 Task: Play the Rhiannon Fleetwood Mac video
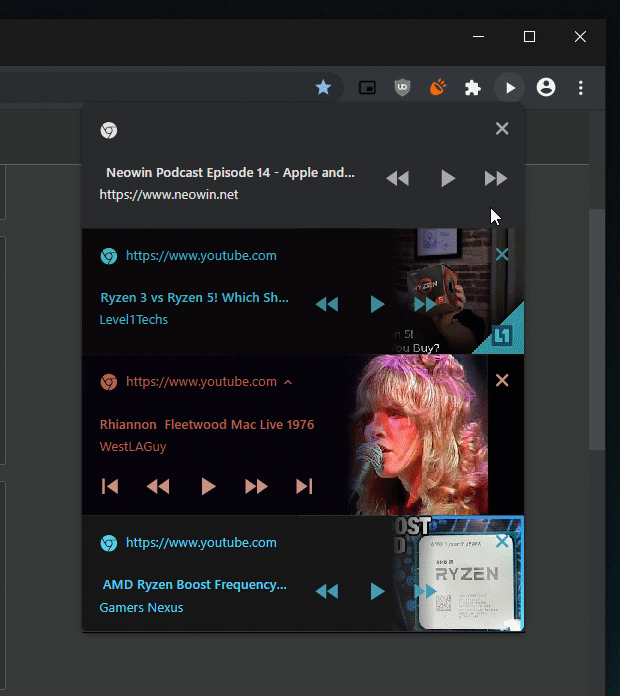[208, 486]
